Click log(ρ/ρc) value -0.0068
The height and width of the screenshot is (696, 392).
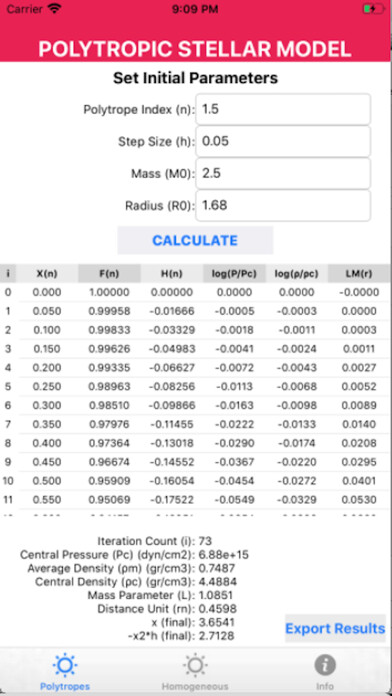(297, 387)
